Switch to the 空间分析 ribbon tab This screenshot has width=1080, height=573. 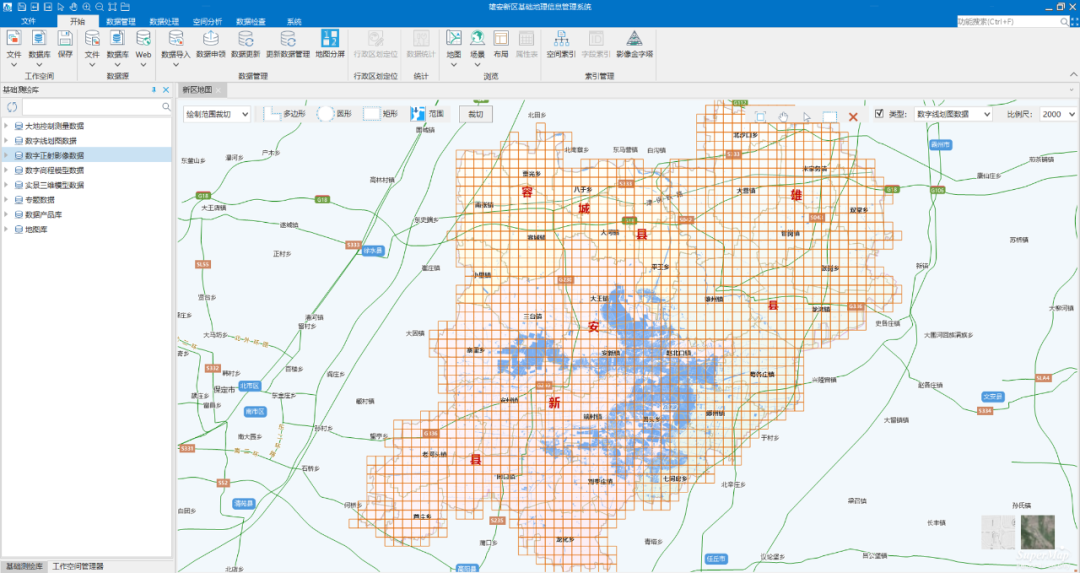208,21
